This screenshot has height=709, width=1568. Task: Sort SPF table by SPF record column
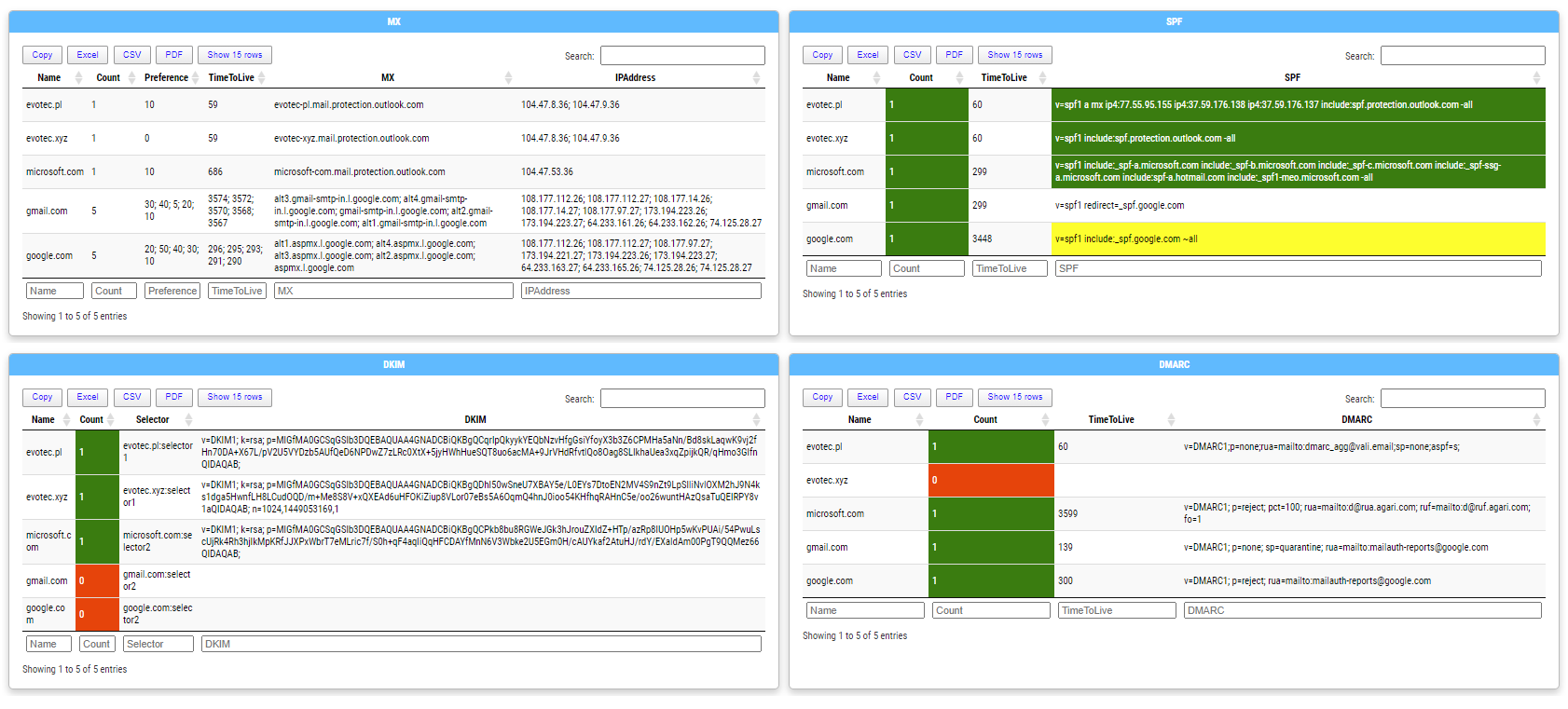click(1292, 78)
